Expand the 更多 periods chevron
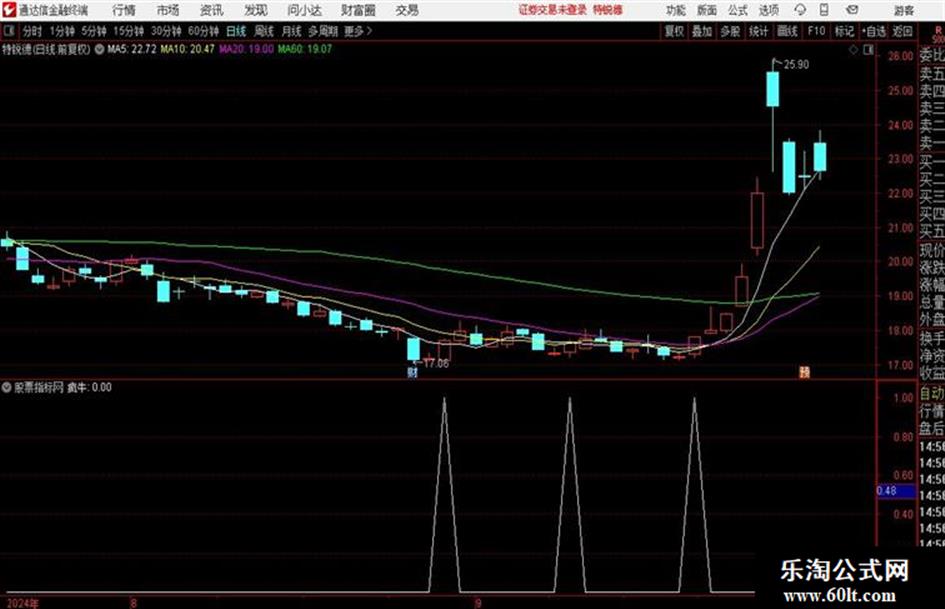Image resolution: width=945 pixels, height=609 pixels. coord(359,31)
